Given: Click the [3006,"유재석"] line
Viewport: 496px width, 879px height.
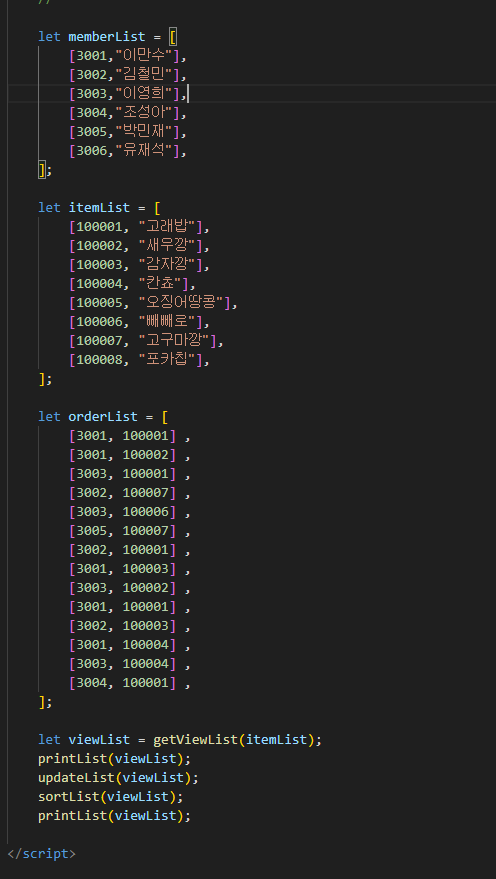Looking at the screenshot, I should [x=128, y=151].
